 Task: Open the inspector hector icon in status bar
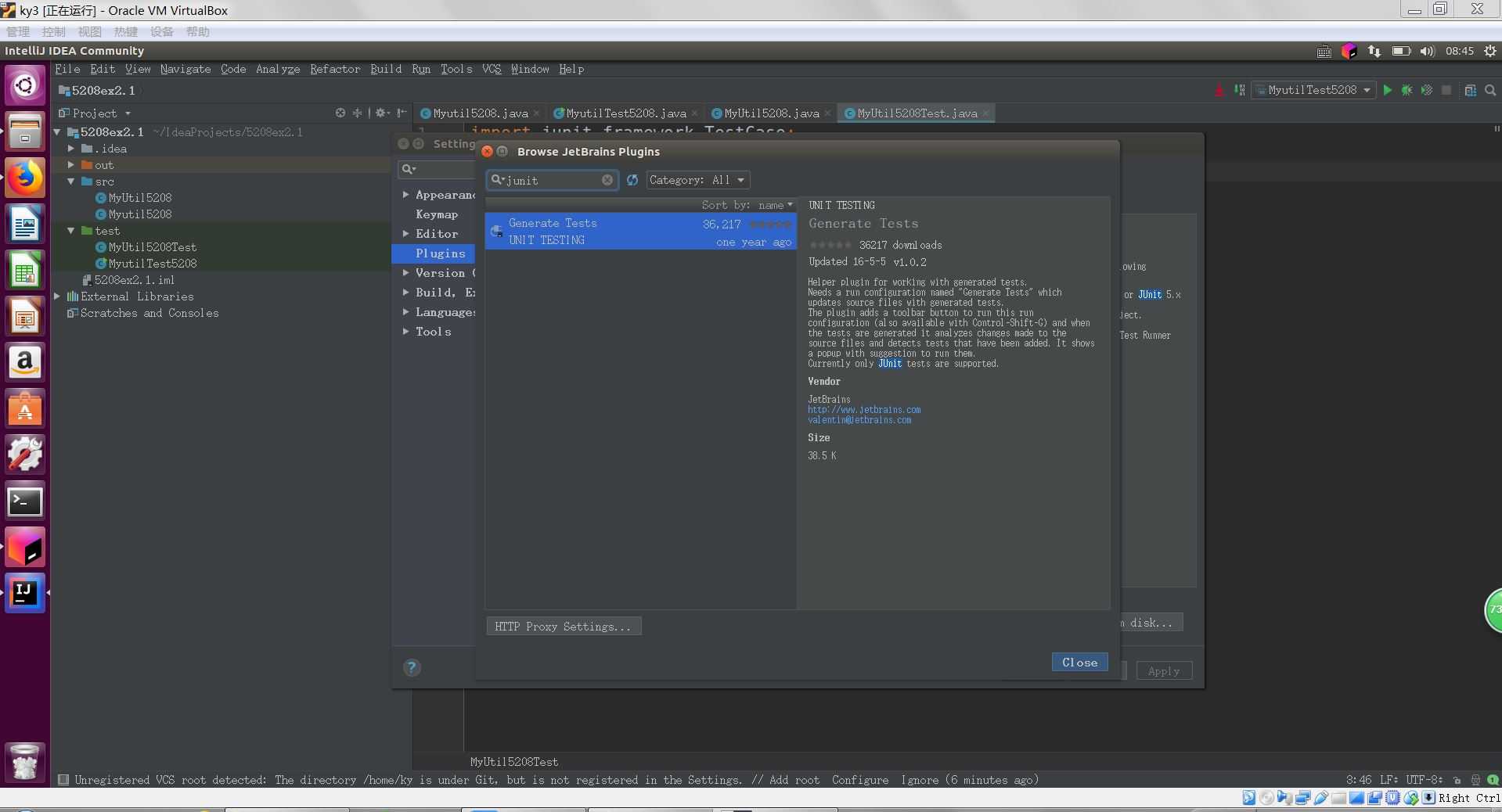tap(1475, 780)
